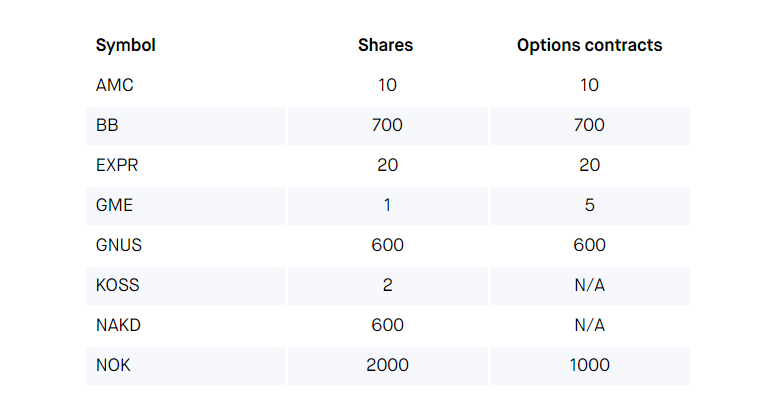Click the AMC options contracts value 10

[589, 85]
